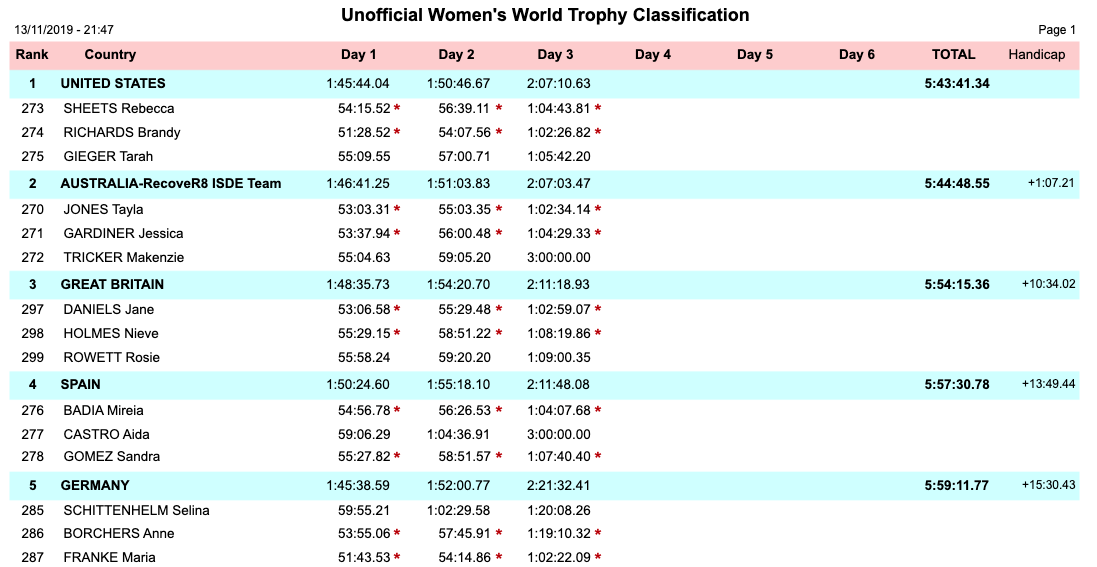Image resolution: width=1097 pixels, height=567 pixels.
Task: Click the red asterisk after DANIELS Jane's Day 3 time
Action: [x=598, y=310]
